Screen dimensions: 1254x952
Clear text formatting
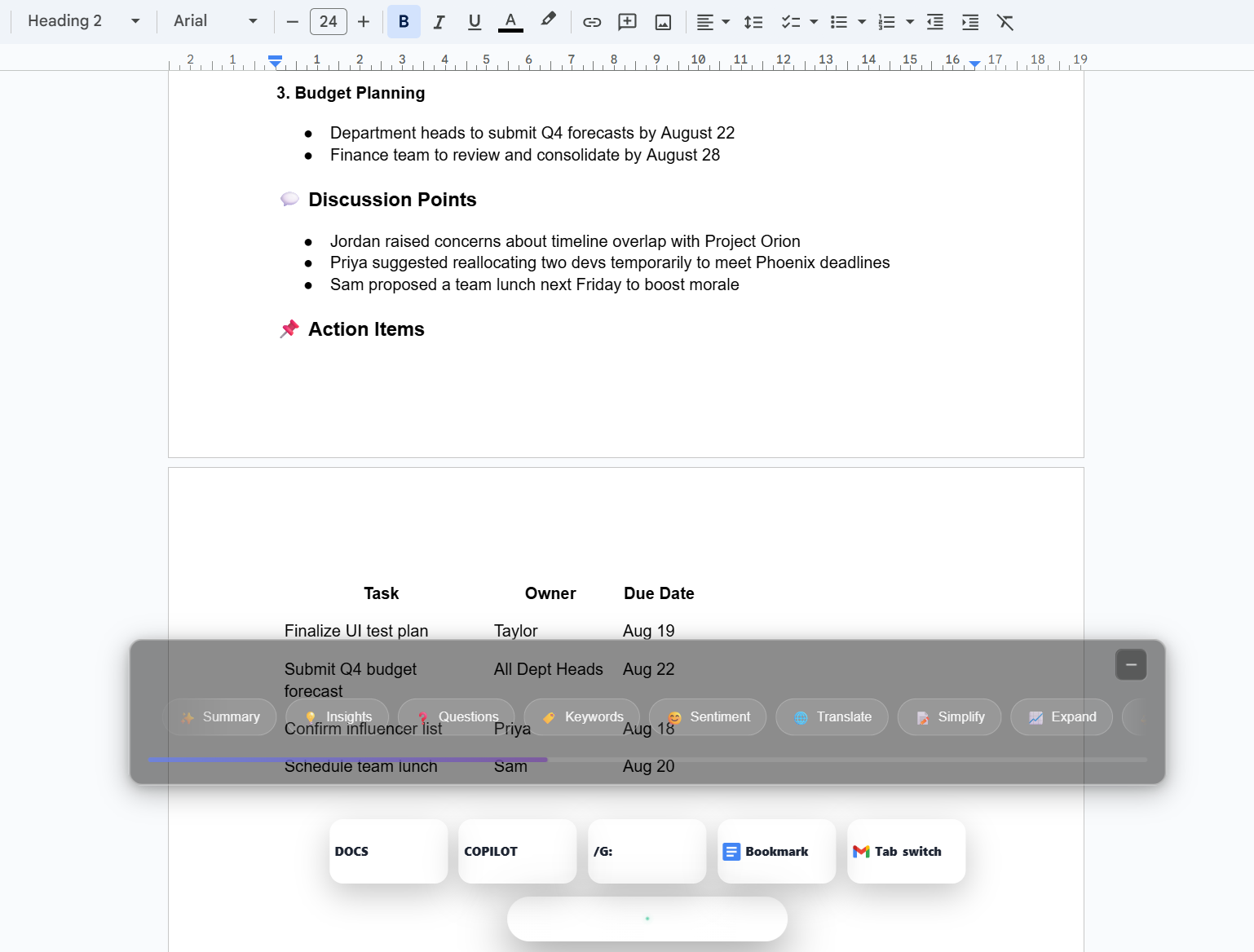[x=1005, y=22]
